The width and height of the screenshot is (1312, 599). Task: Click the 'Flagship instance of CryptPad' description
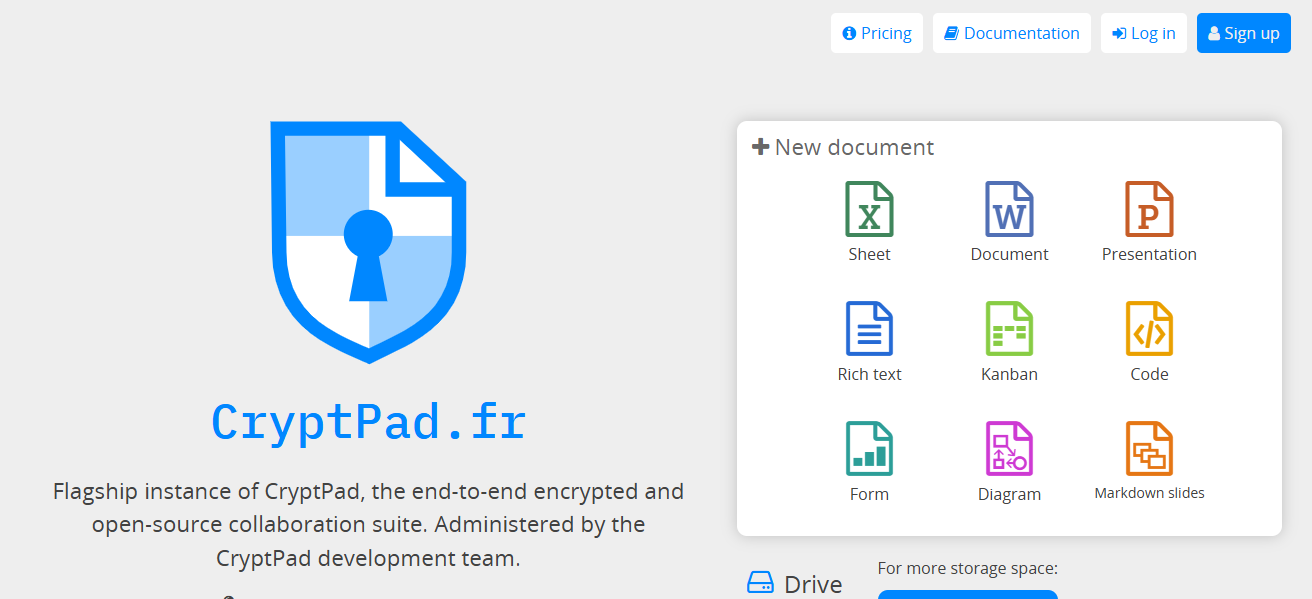coord(368,524)
